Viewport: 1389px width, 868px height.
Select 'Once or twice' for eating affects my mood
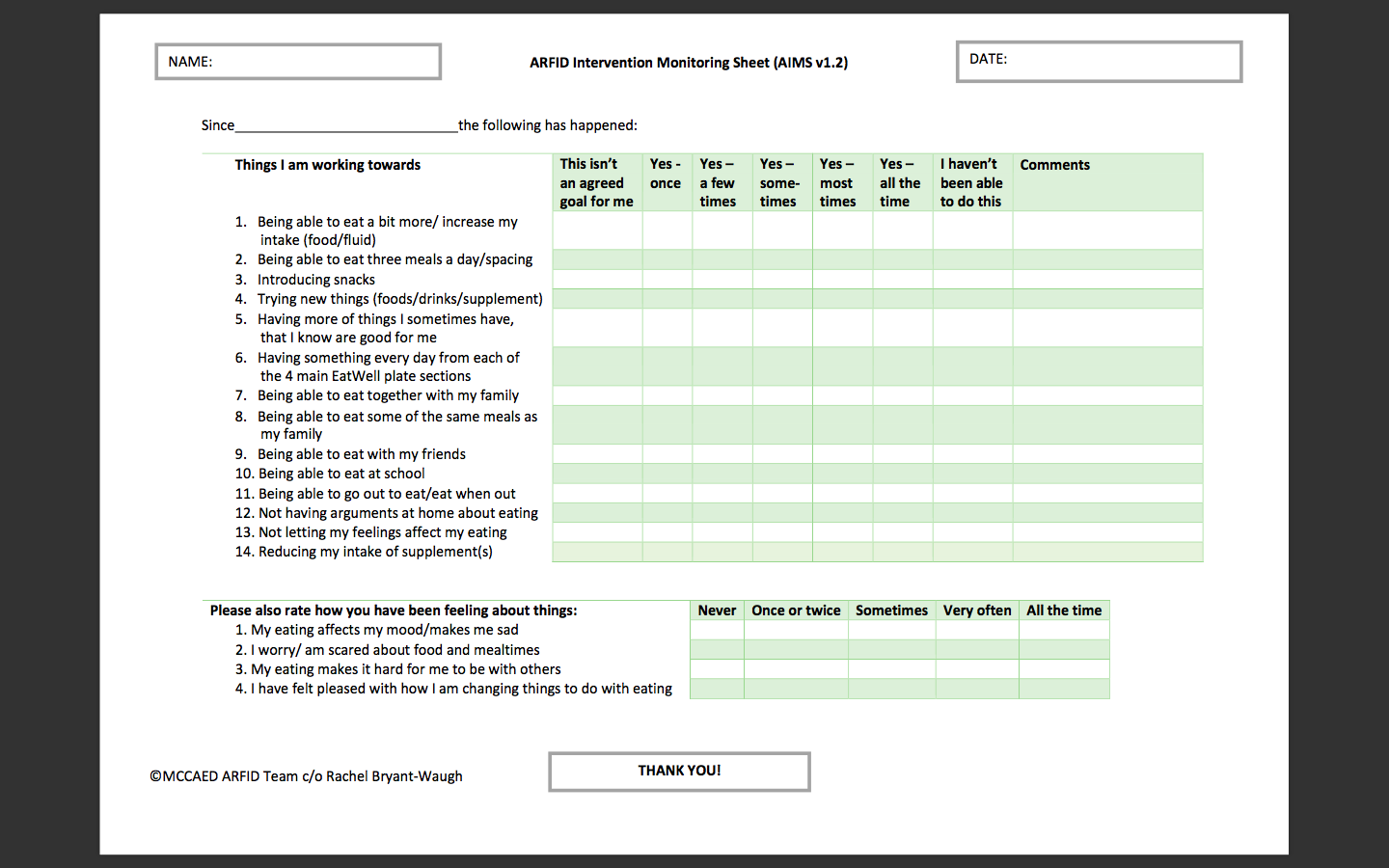(x=796, y=630)
